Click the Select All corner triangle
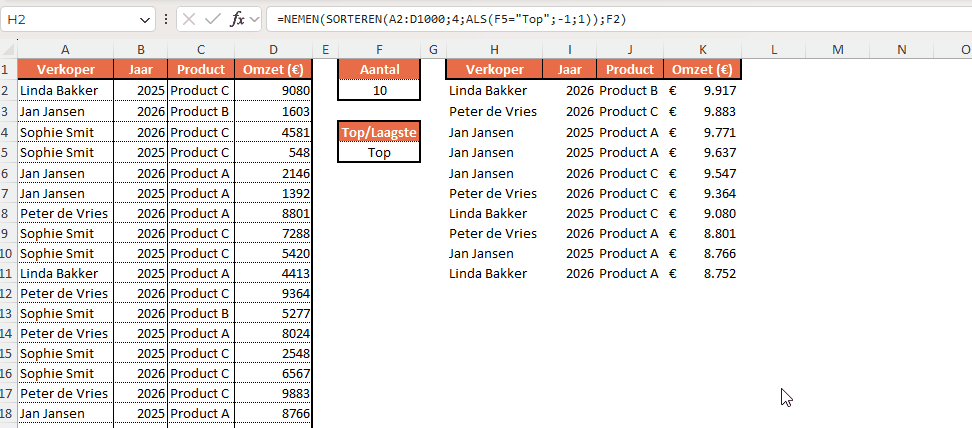Screen dimensions: 972x428 (x=9, y=49)
